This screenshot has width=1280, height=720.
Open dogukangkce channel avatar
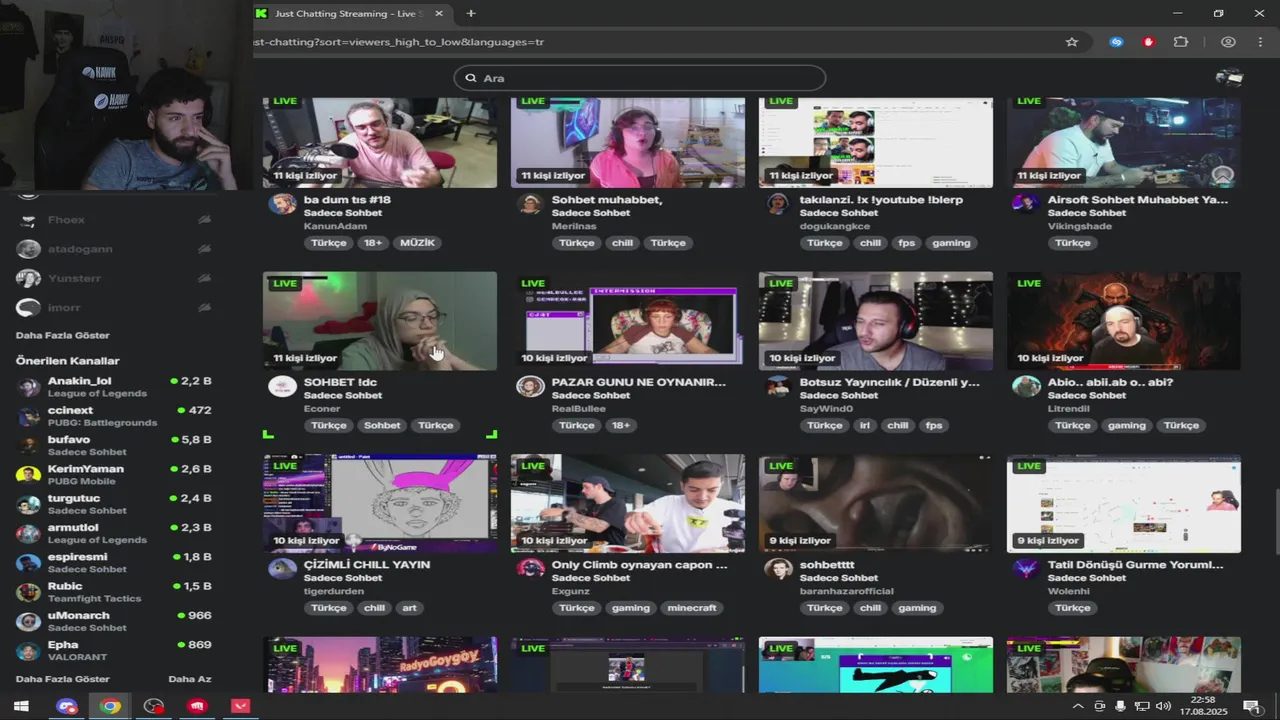click(778, 204)
